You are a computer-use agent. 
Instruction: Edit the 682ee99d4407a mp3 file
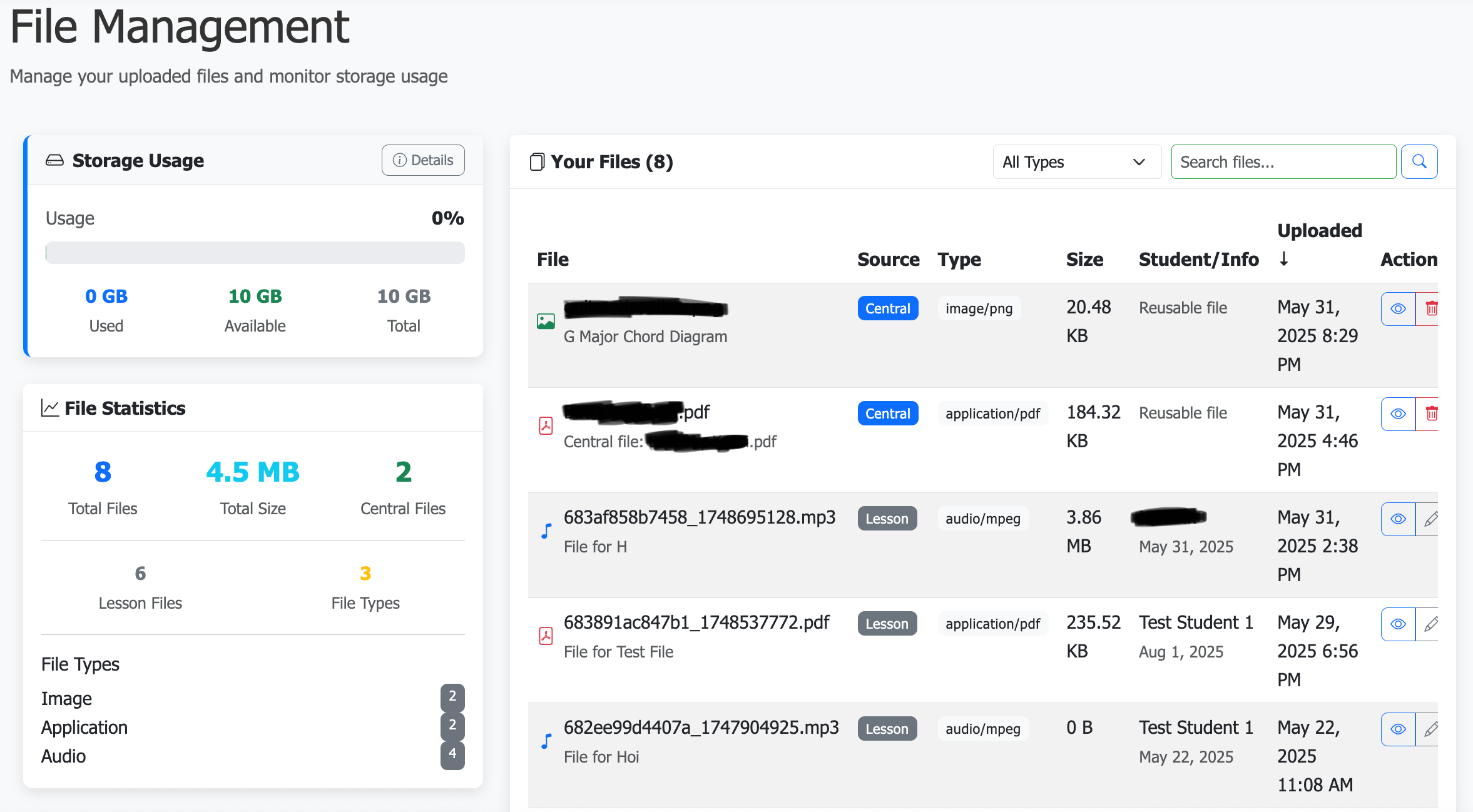coord(1429,729)
